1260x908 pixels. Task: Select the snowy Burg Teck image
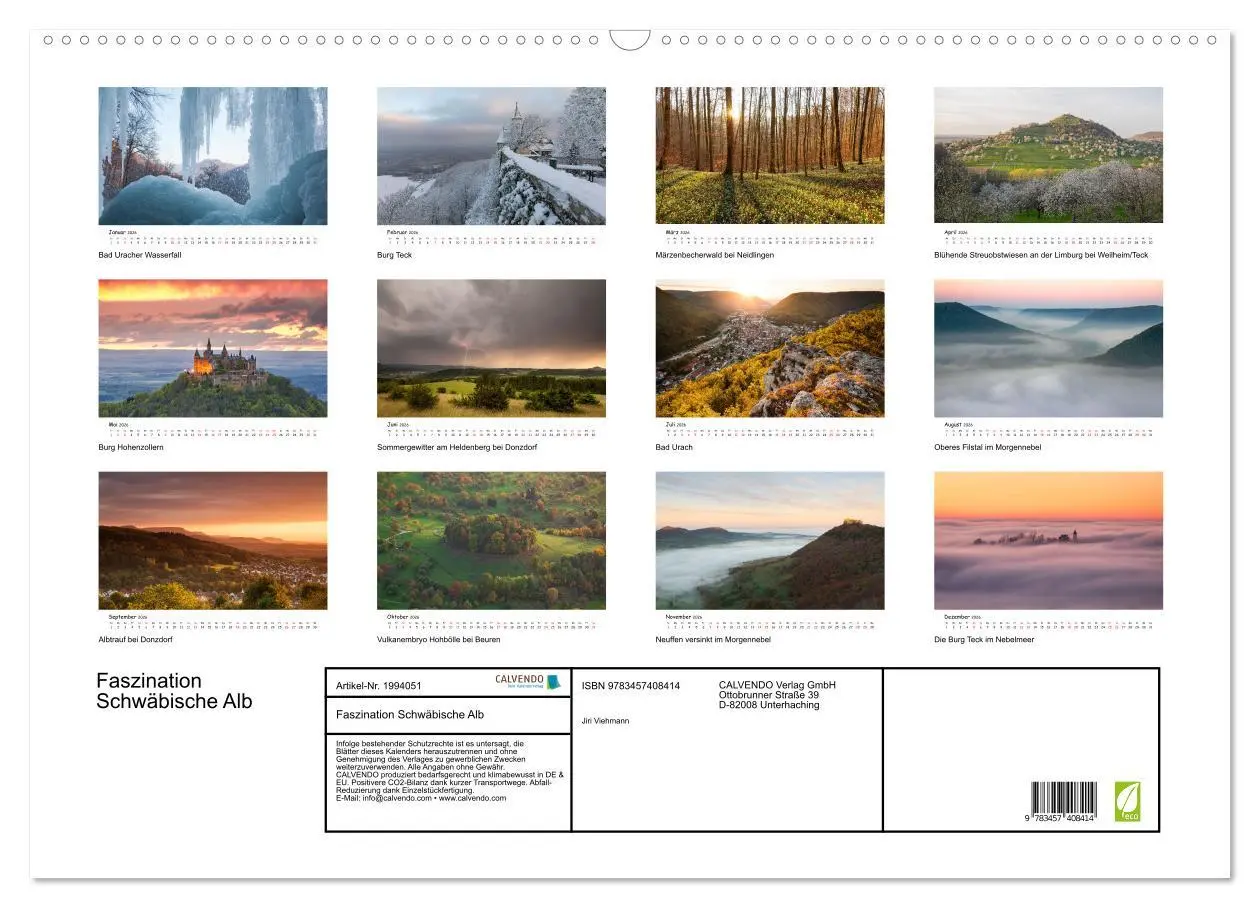click(x=491, y=156)
